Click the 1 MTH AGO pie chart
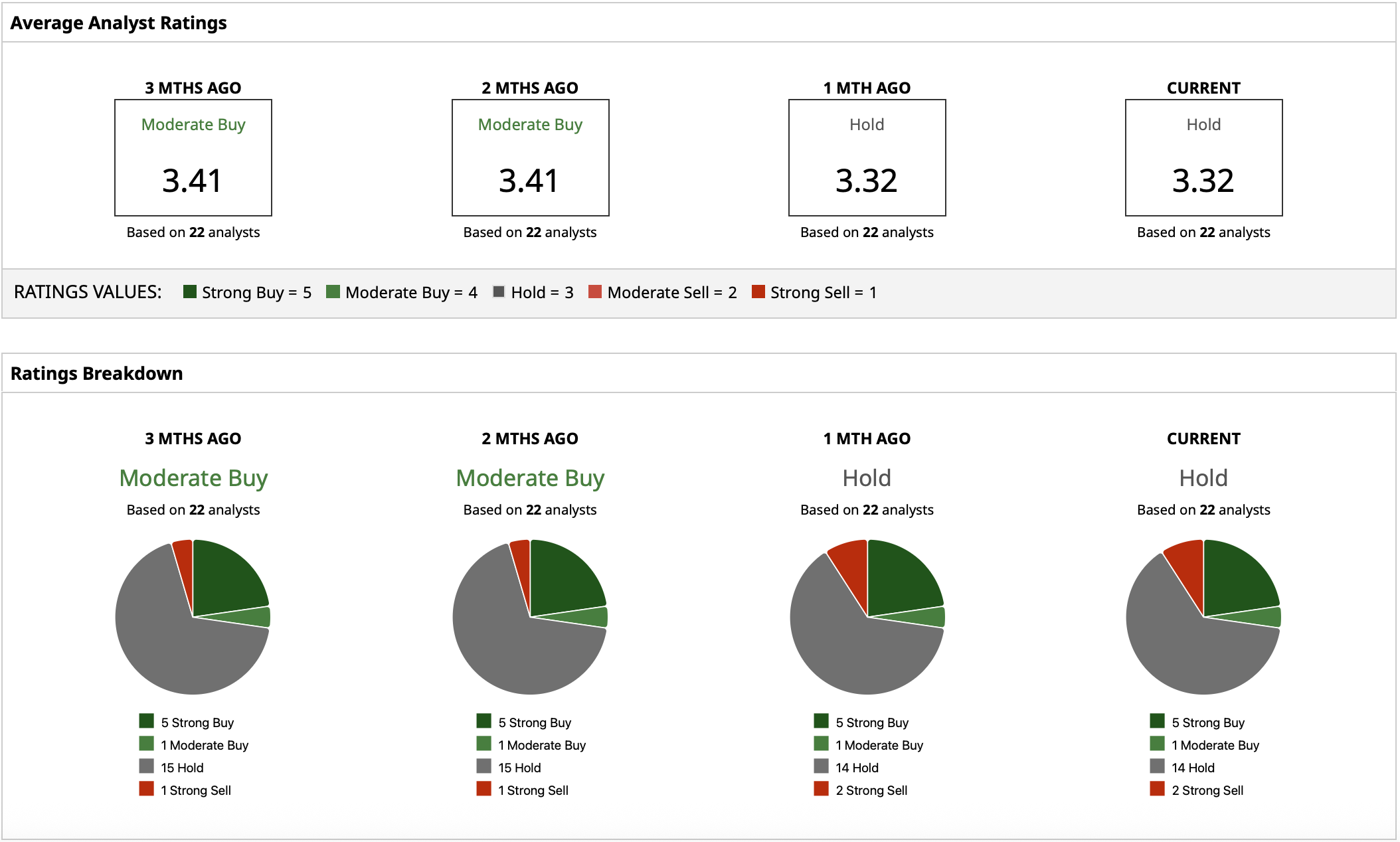Viewport: 1400px width, 842px height. [867, 617]
